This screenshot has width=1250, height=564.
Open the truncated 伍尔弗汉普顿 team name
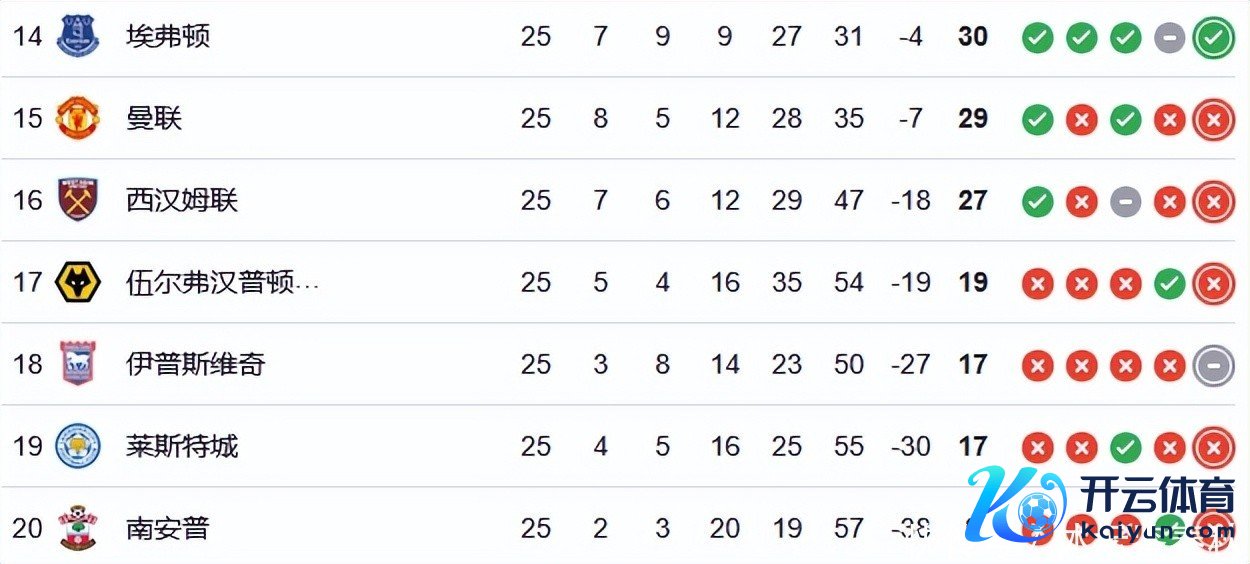pos(222,282)
